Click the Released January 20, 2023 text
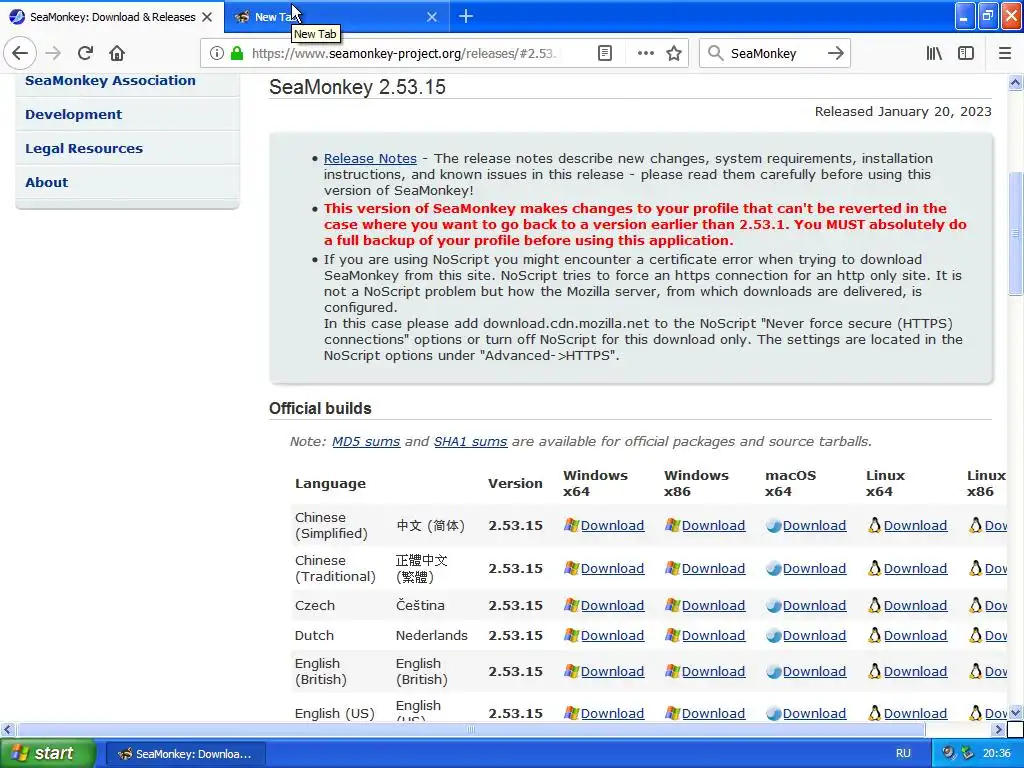1024x768 pixels. pos(903,112)
